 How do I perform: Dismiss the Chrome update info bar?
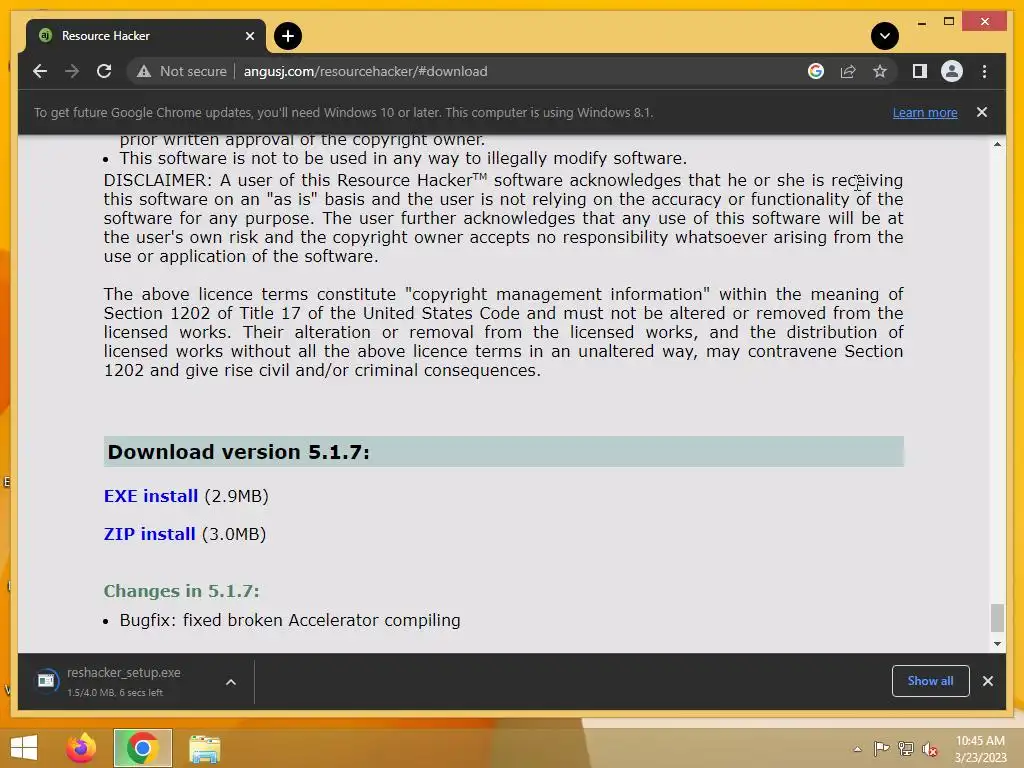(x=982, y=112)
